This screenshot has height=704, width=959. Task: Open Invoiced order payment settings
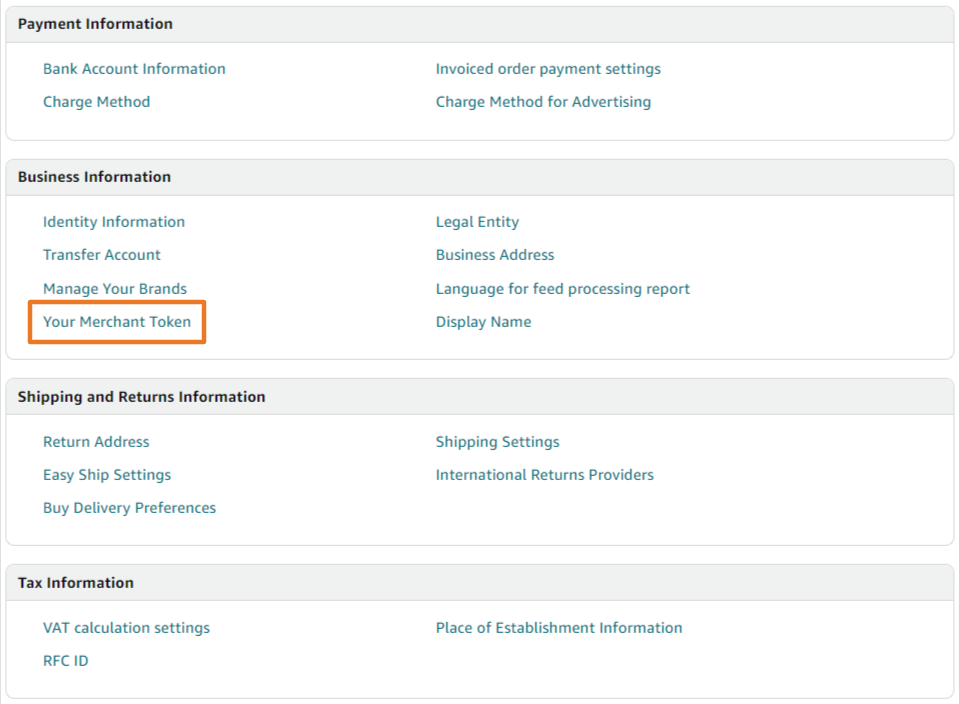click(x=548, y=69)
